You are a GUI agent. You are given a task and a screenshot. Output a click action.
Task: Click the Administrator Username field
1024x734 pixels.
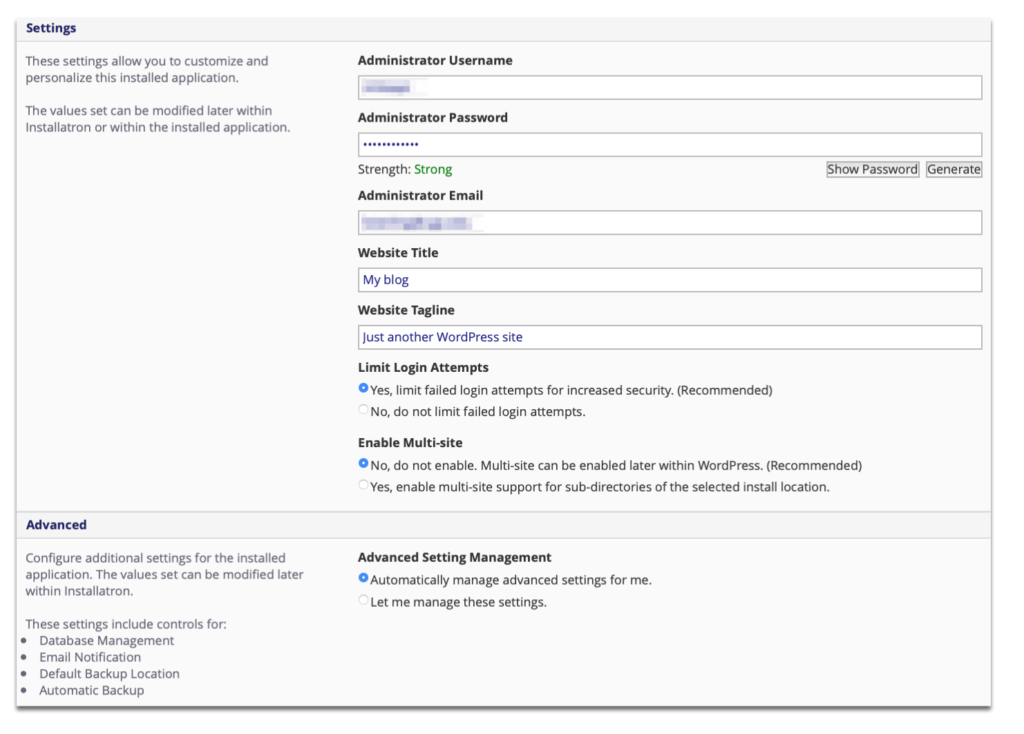pyautogui.click(x=669, y=87)
